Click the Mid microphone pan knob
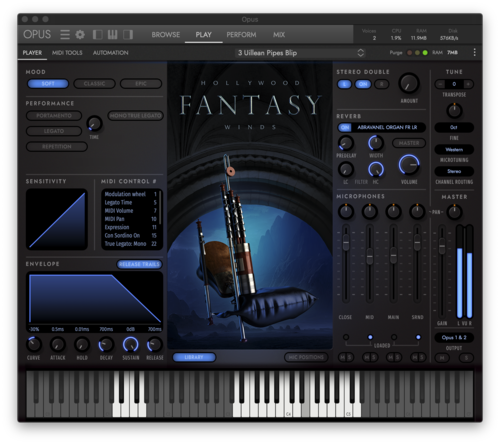This screenshot has height=444, width=500. pyautogui.click(x=369, y=212)
